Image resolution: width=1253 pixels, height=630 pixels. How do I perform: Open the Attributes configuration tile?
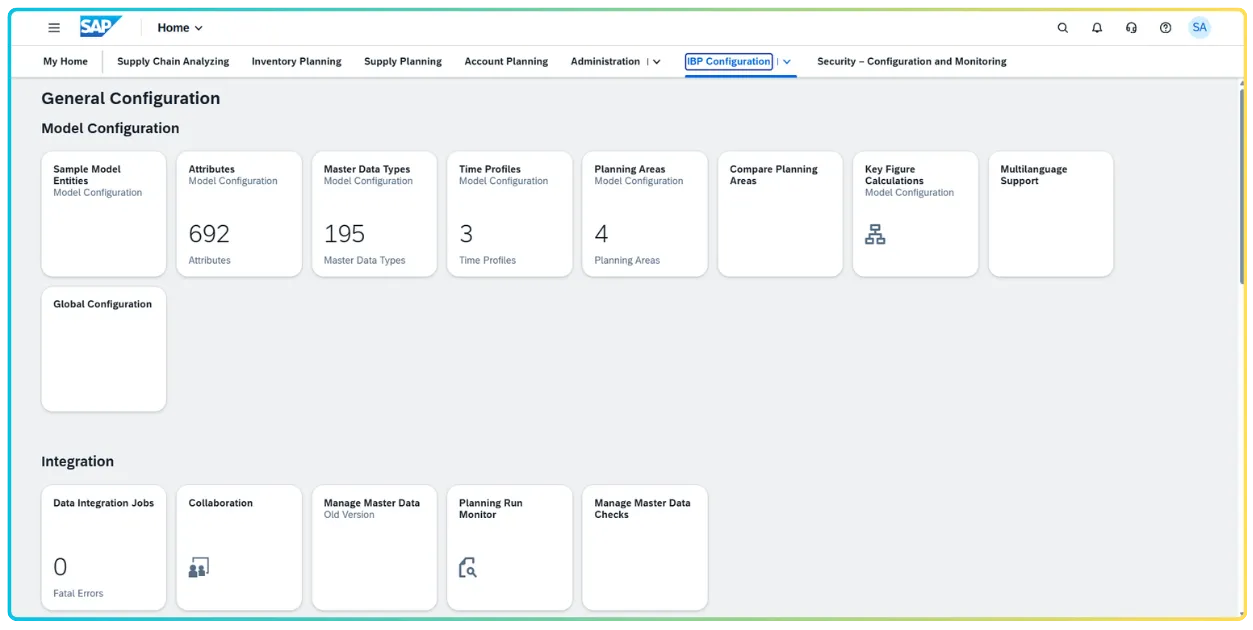point(239,213)
